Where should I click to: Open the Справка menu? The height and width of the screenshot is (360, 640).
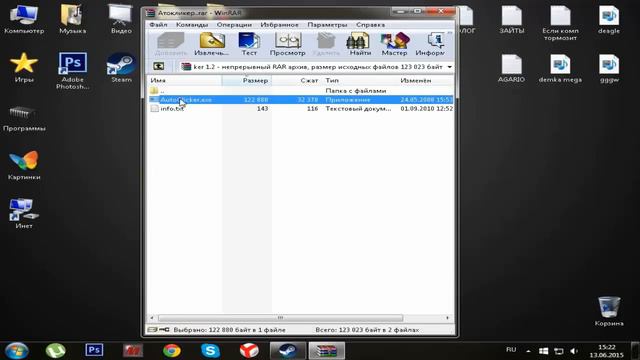370,25
